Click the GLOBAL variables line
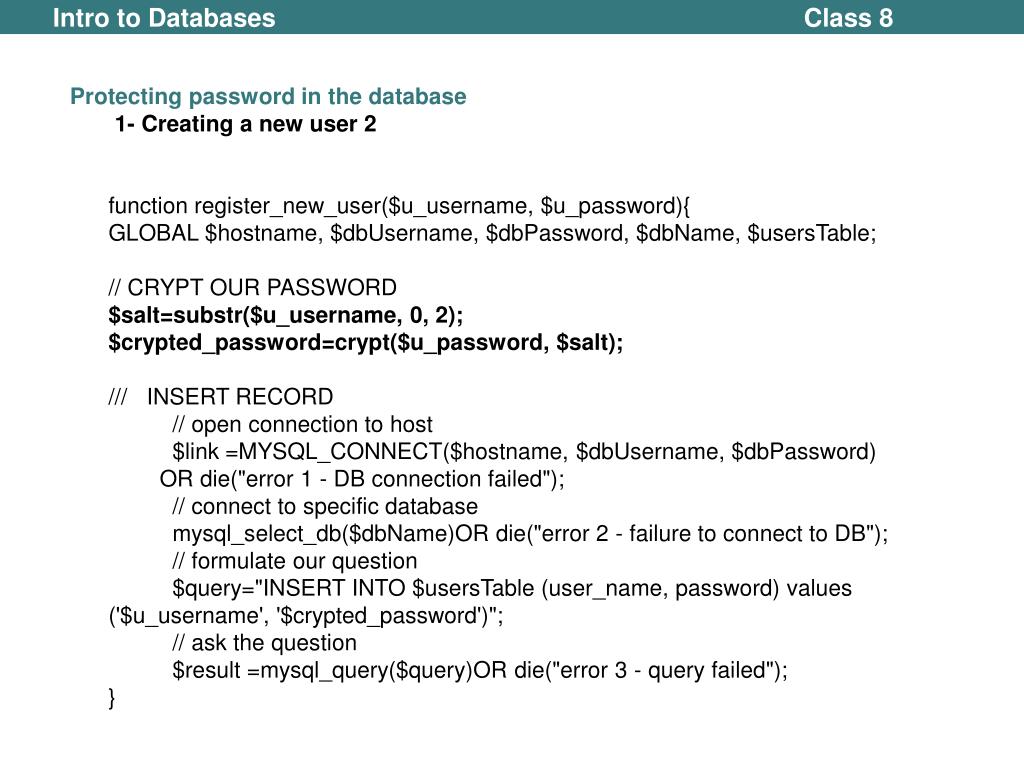1024x768 pixels. point(492,233)
